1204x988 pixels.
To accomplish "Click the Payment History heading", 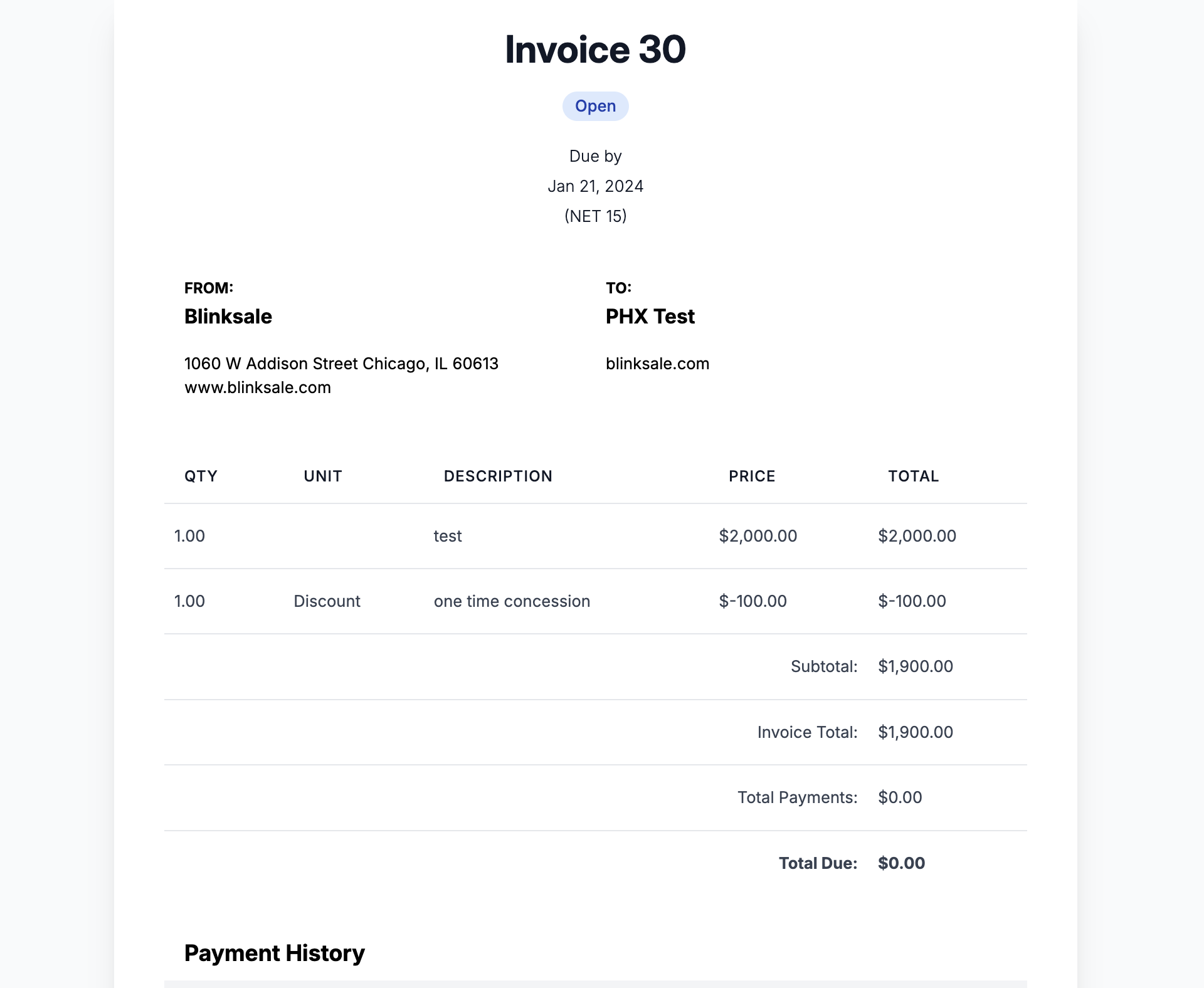I will tap(274, 953).
